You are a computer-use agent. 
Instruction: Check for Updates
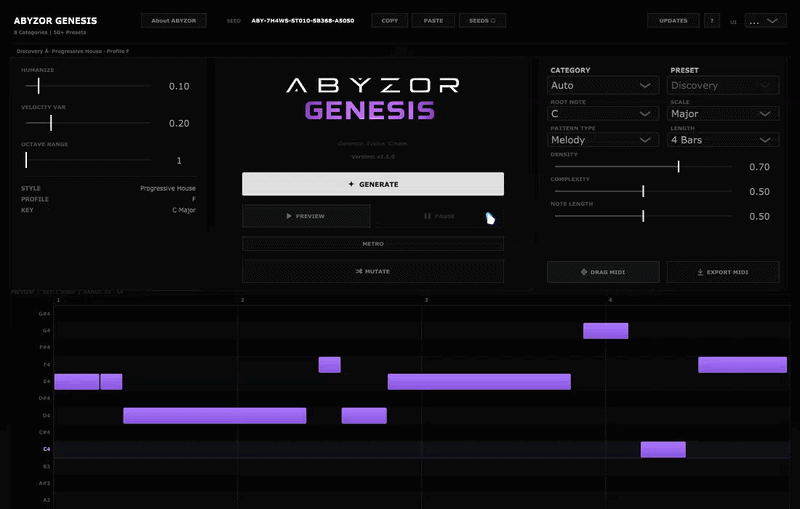(673, 20)
